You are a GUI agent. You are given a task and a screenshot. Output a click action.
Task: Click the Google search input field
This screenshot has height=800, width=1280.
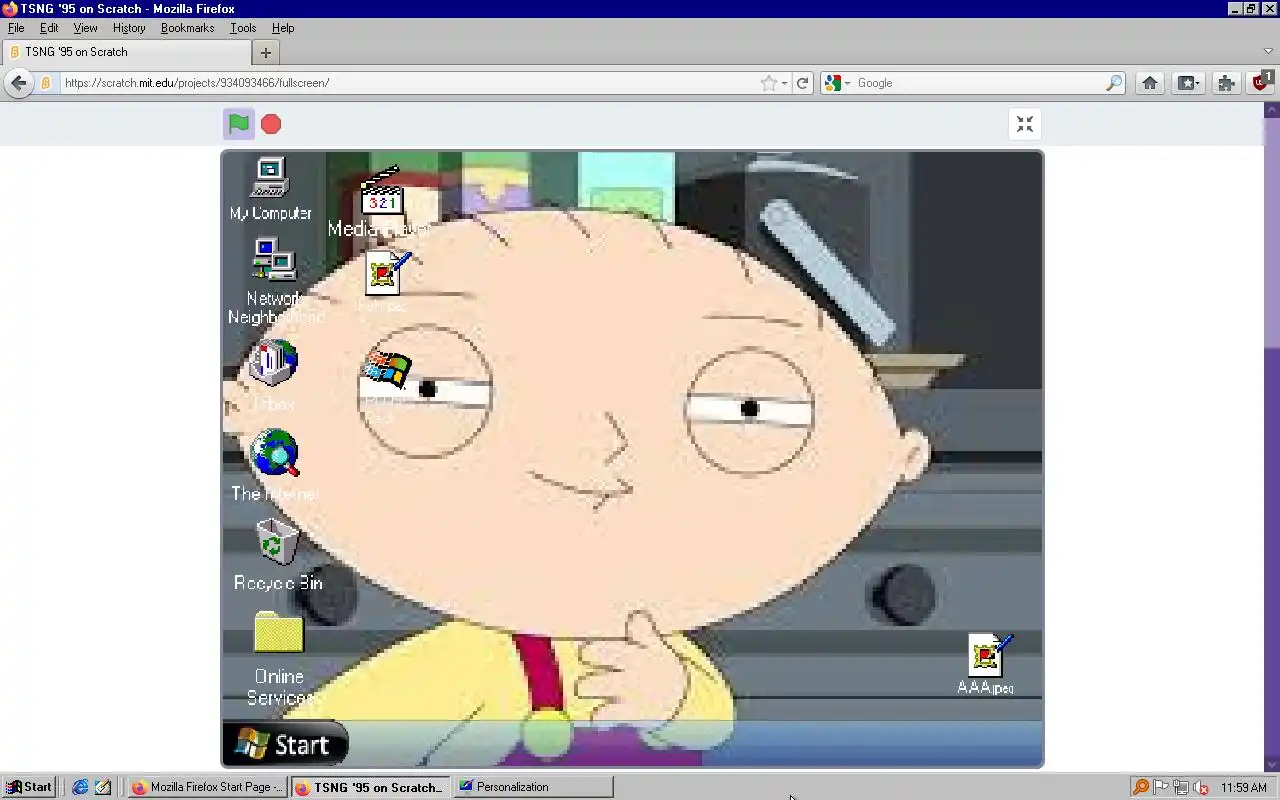pos(978,83)
